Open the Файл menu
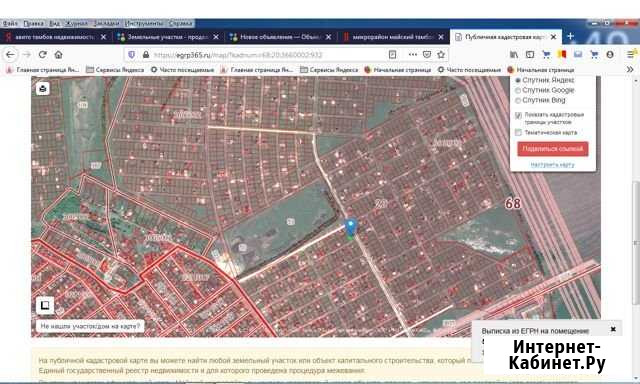 [x=11, y=23]
